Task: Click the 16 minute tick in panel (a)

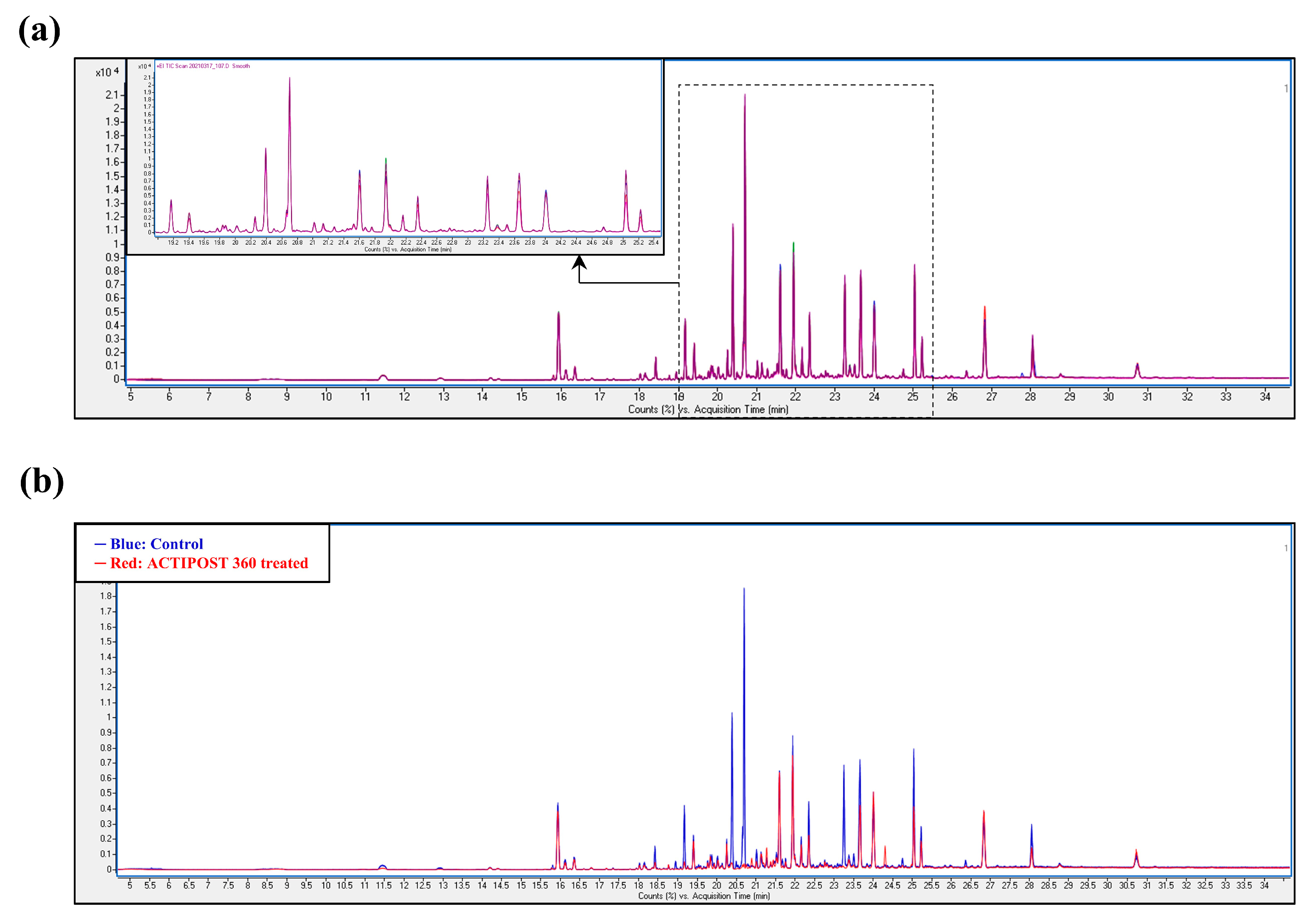Action: point(561,397)
